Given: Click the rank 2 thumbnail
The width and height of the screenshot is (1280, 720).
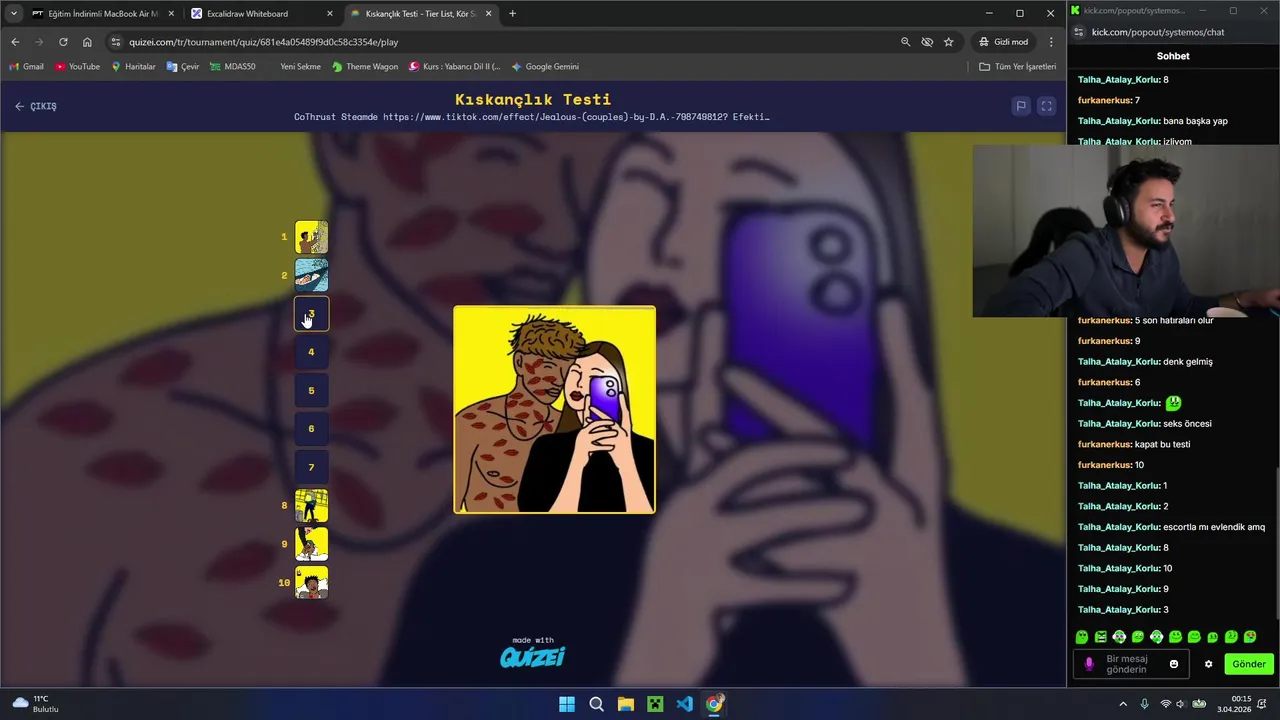Looking at the screenshot, I should (311, 275).
